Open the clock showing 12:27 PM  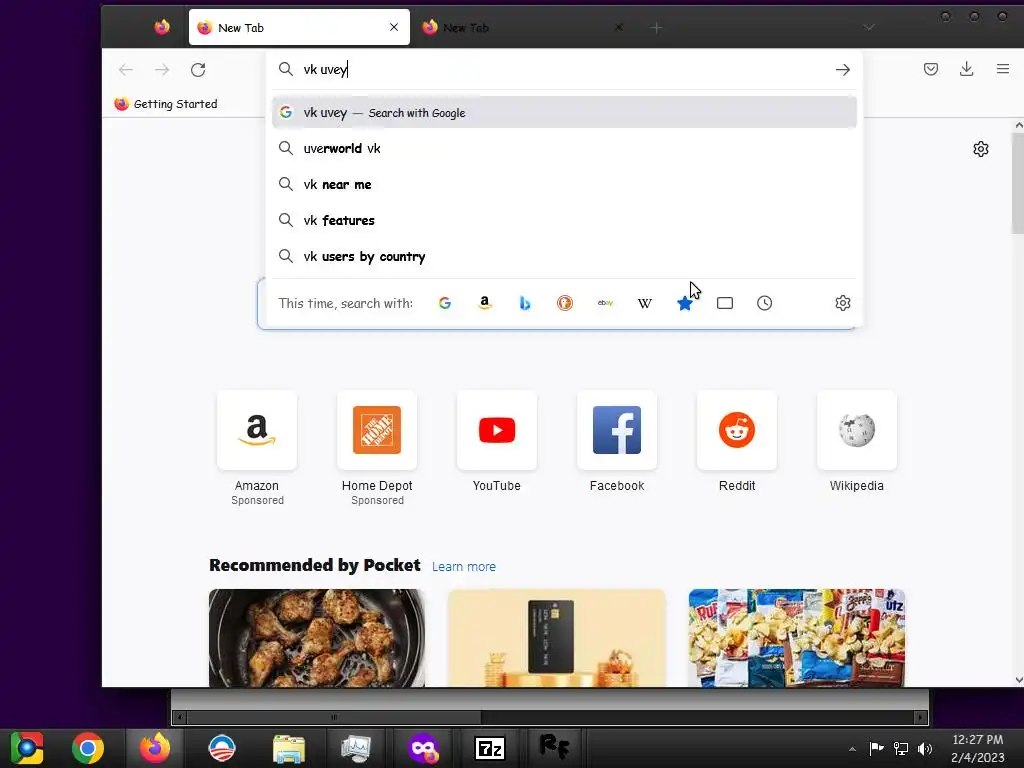point(978,748)
